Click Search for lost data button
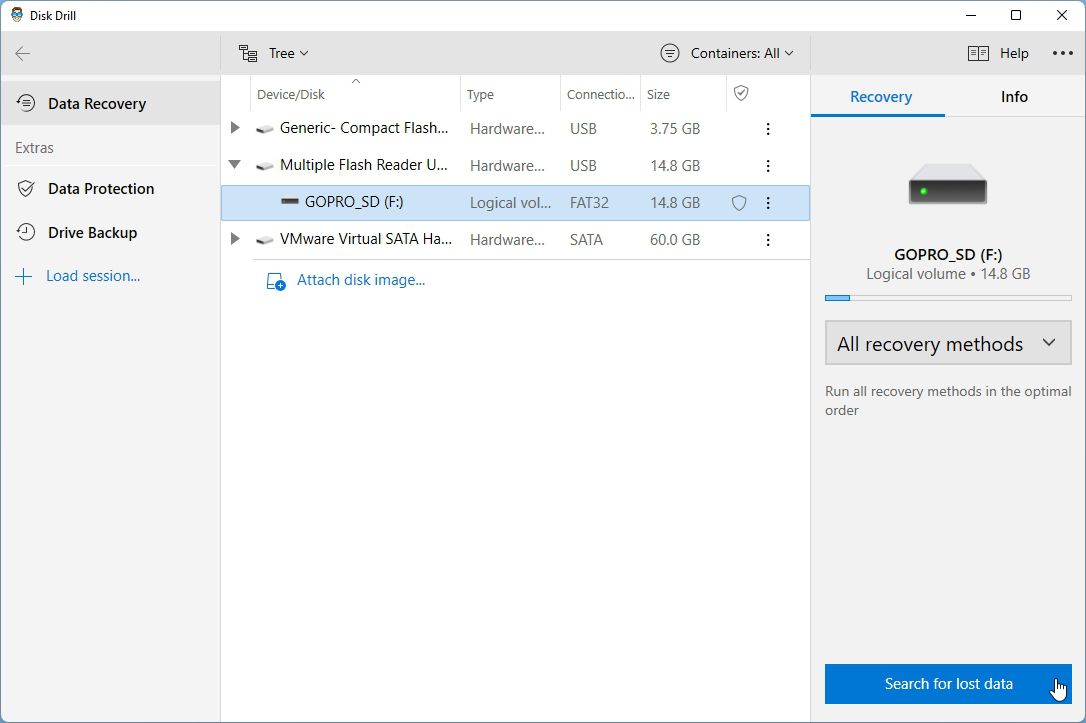1086x723 pixels. (x=947, y=684)
